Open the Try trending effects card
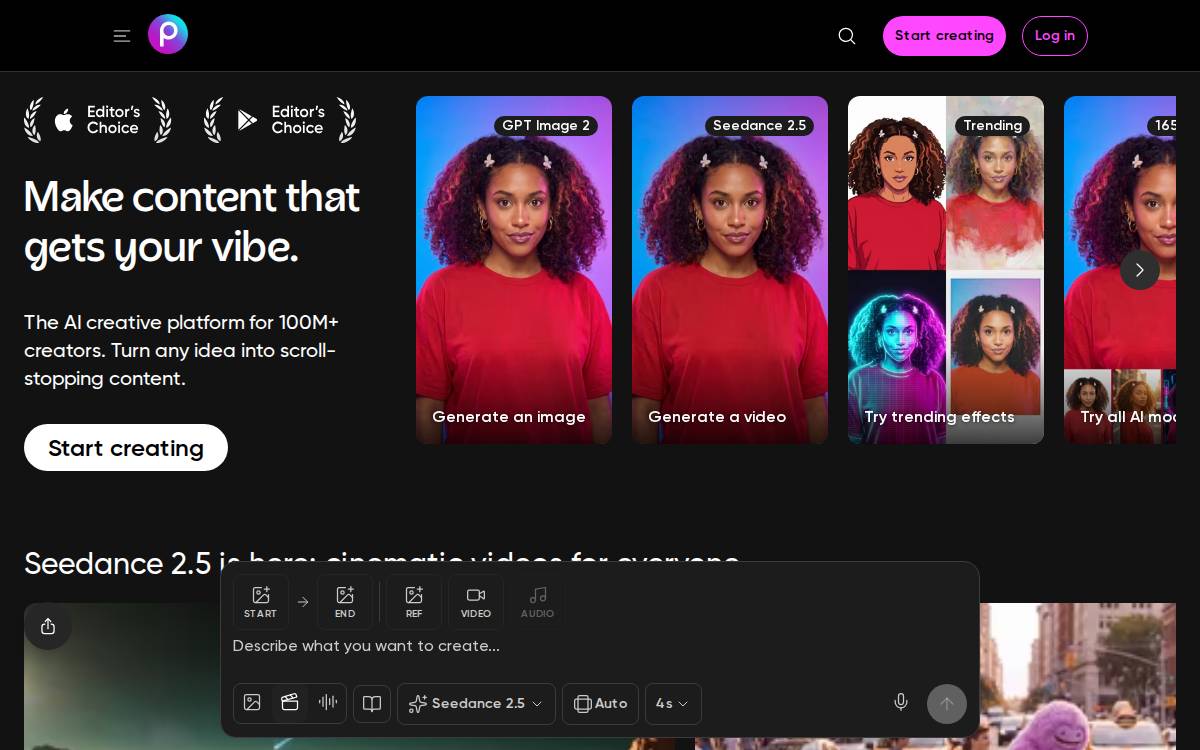1200x750 pixels. (946, 270)
